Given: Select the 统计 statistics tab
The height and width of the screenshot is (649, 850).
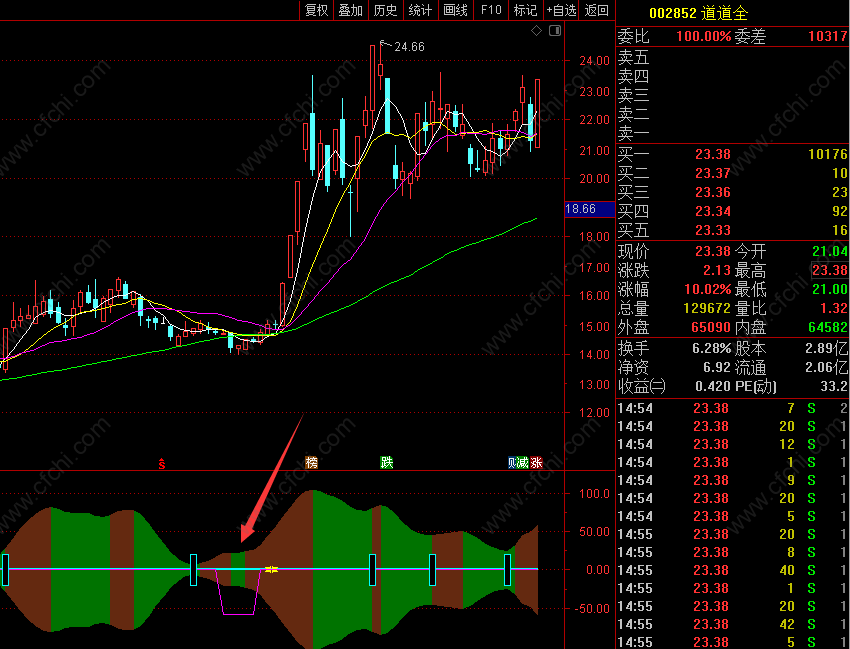Looking at the screenshot, I should (x=420, y=10).
